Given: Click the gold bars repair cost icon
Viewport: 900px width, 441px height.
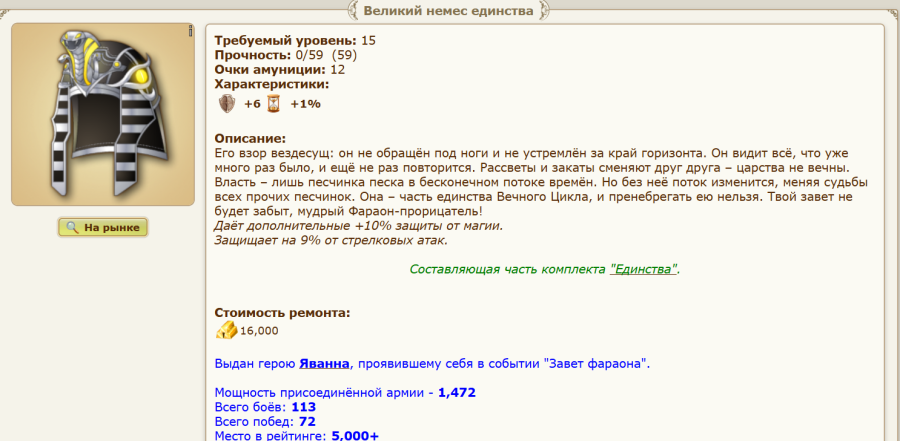Looking at the screenshot, I should click(227, 330).
